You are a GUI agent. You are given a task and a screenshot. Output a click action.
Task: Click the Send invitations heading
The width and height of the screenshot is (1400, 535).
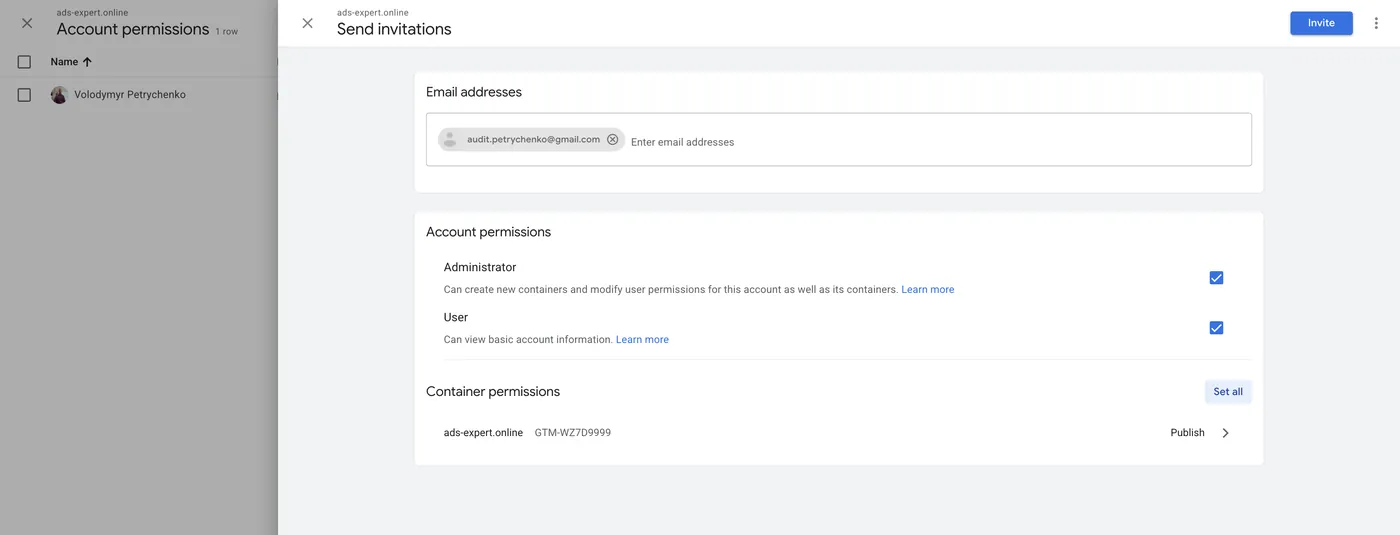[x=394, y=29]
